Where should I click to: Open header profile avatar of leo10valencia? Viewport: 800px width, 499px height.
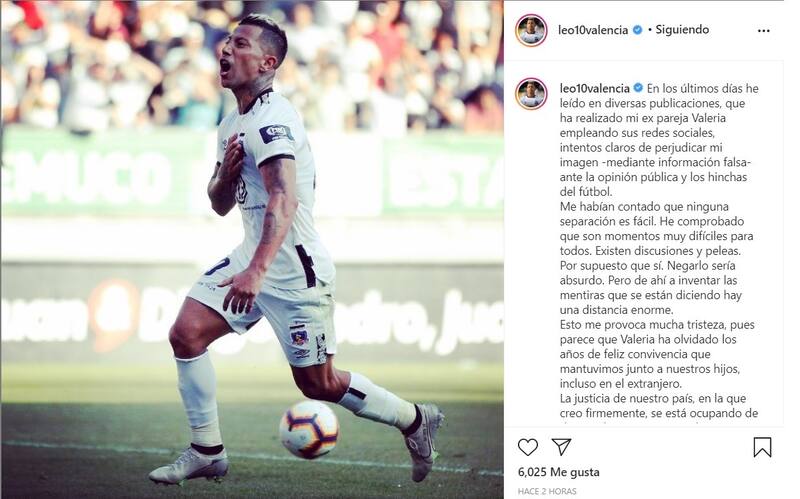pyautogui.click(x=531, y=31)
